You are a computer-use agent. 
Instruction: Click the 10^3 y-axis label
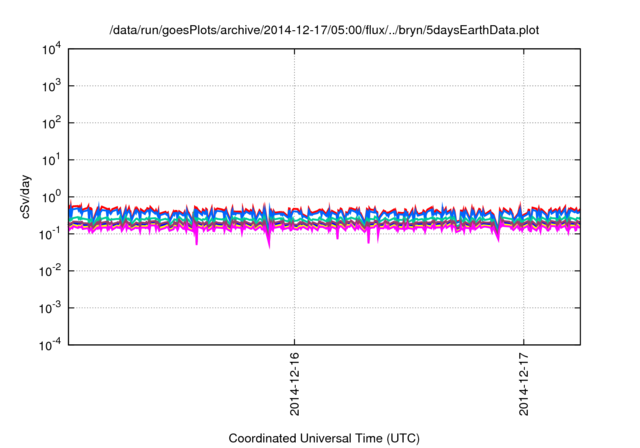click(x=52, y=86)
